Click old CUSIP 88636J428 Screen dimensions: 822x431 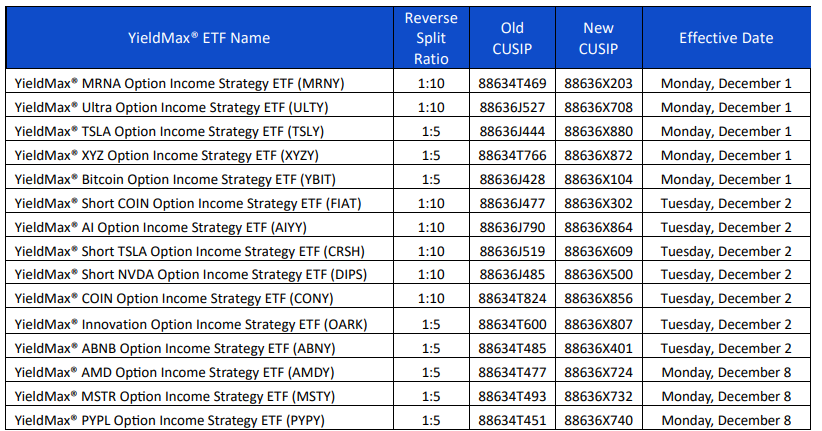pyautogui.click(x=512, y=179)
